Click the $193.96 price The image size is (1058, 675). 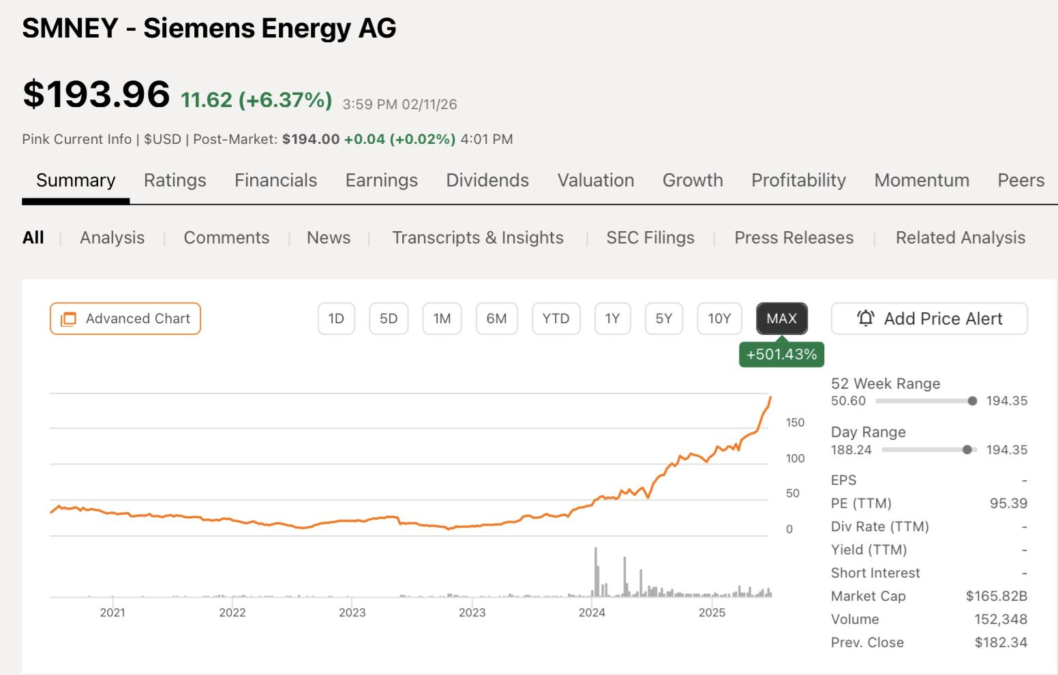click(x=96, y=94)
